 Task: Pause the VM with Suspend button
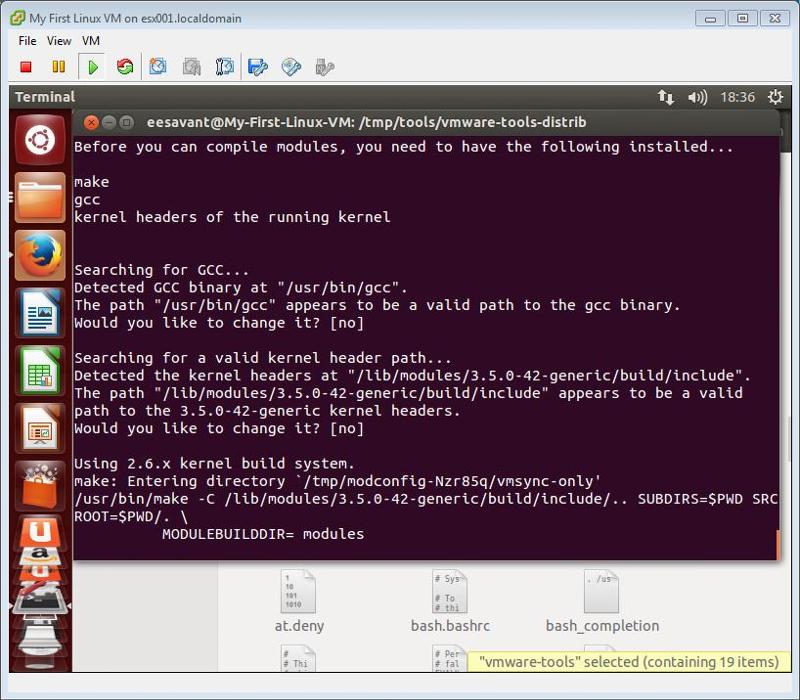[x=59, y=67]
